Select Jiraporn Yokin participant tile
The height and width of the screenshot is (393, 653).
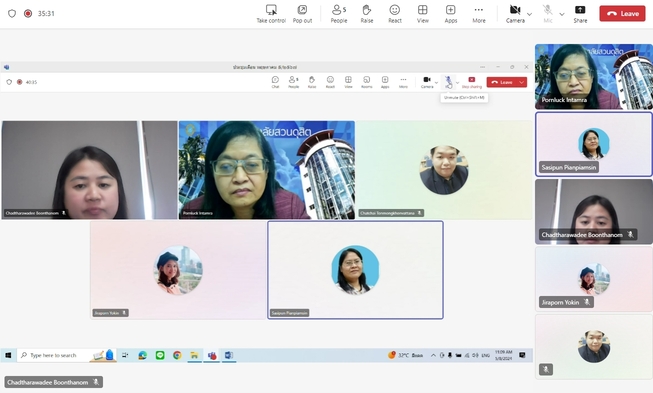[x=594, y=279]
